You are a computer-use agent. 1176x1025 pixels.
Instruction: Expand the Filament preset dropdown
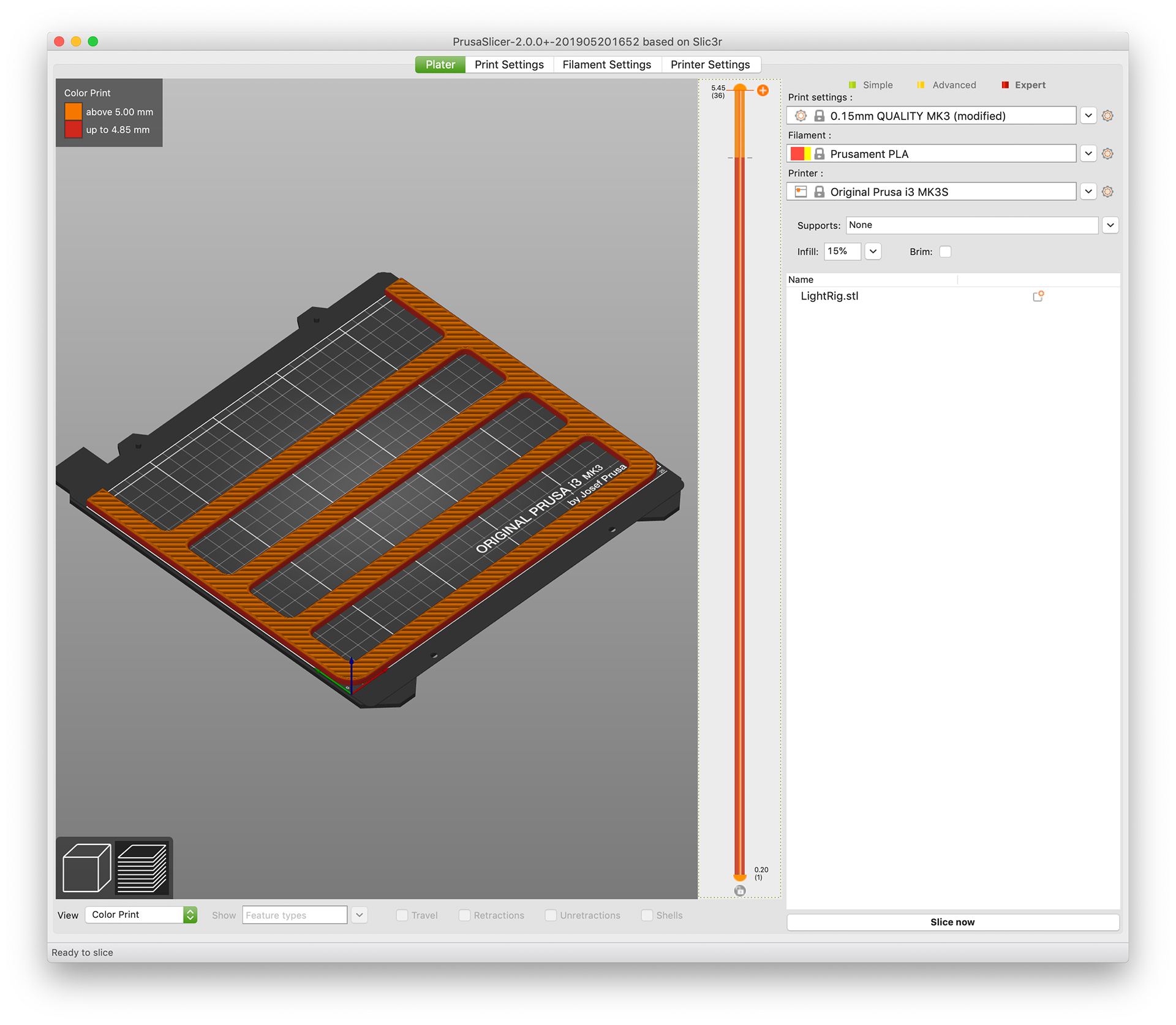pyautogui.click(x=1088, y=154)
